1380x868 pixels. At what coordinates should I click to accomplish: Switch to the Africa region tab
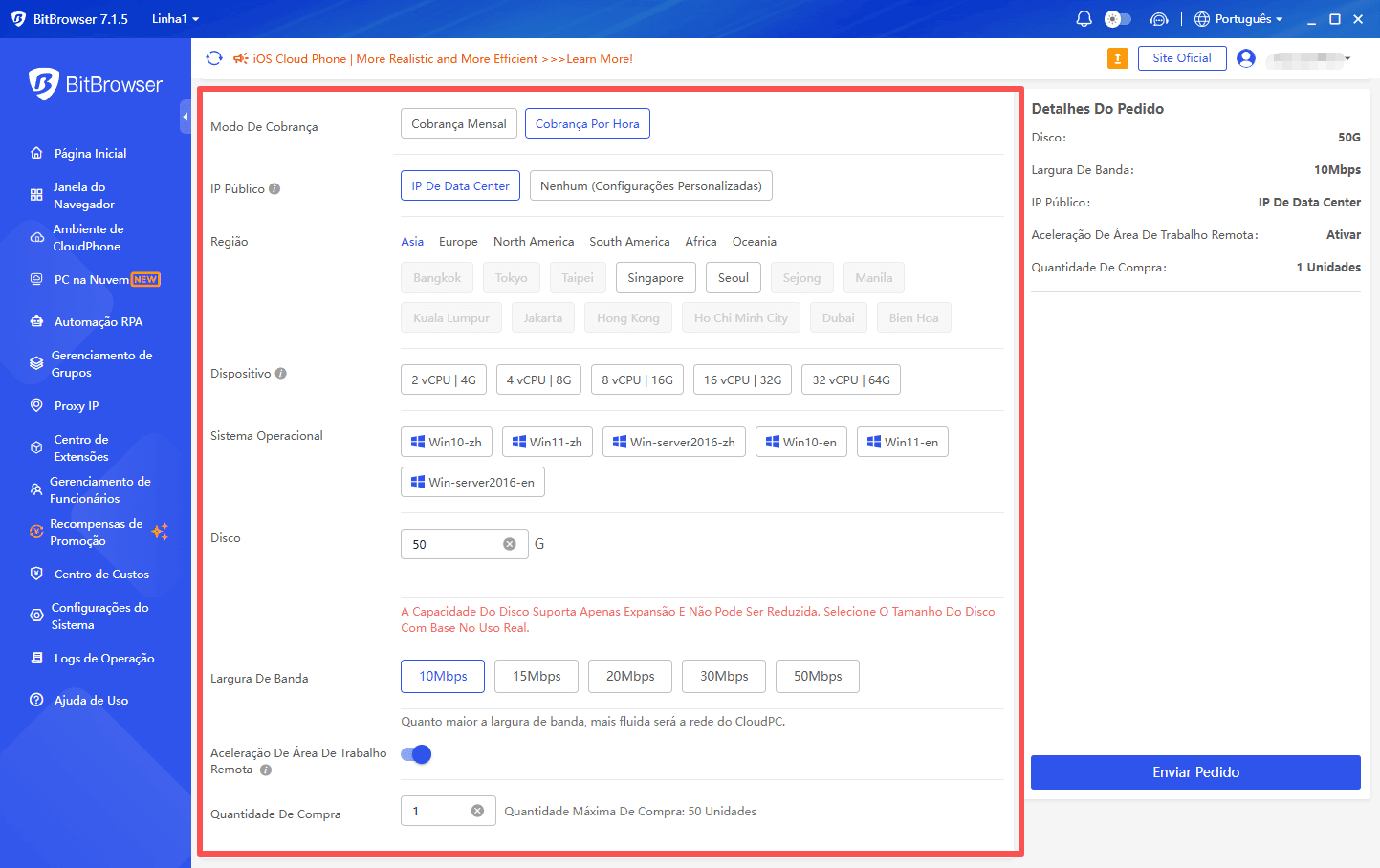coord(701,242)
